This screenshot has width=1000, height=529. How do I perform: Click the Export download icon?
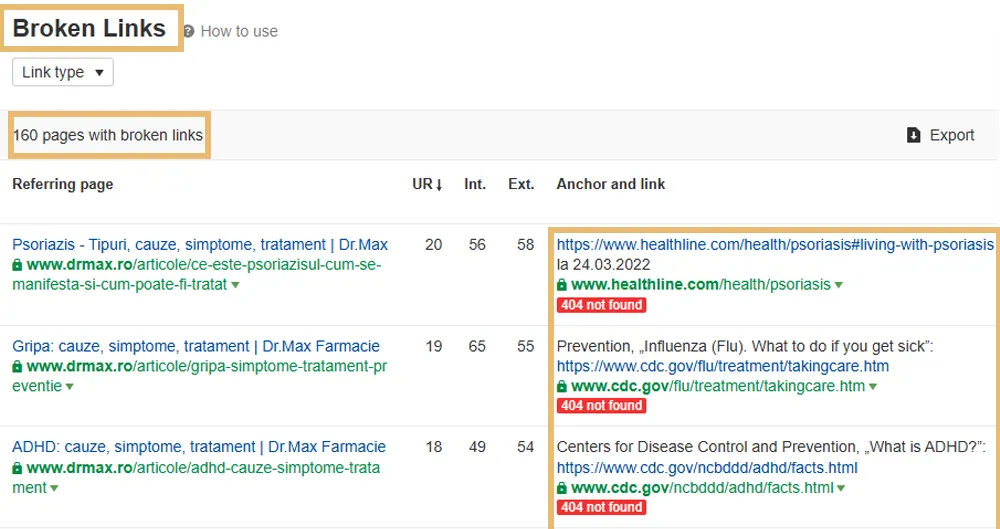[x=913, y=135]
